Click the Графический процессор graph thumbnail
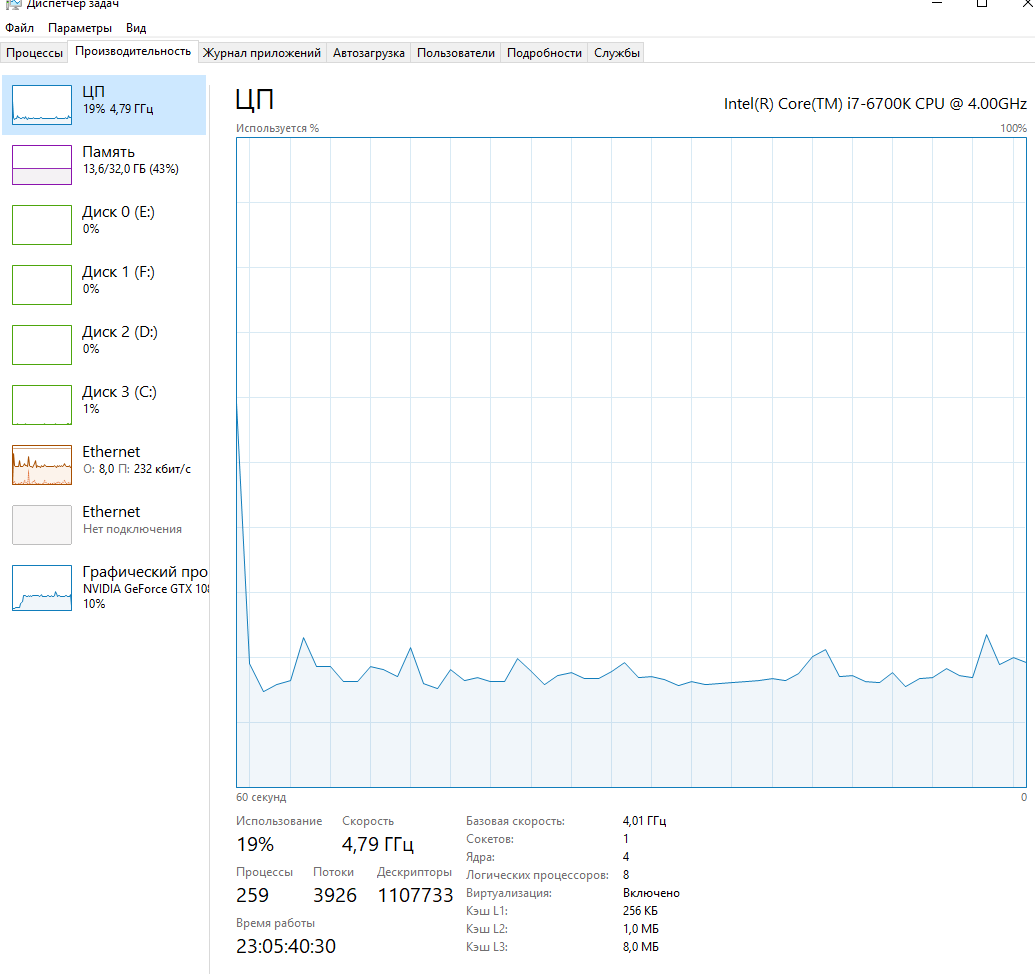Image resolution: width=1035 pixels, height=974 pixels. pyautogui.click(x=42, y=588)
